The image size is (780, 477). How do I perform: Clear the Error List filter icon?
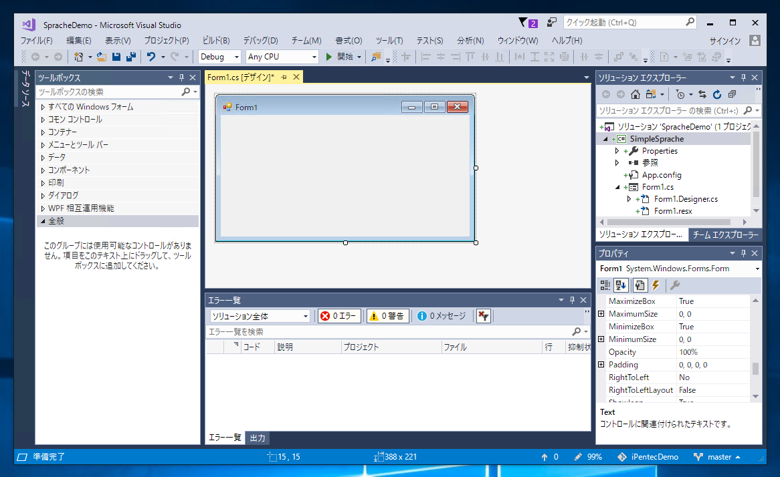coord(484,316)
